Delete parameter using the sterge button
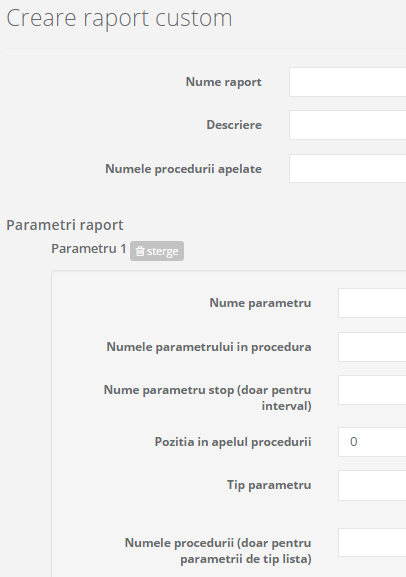This screenshot has height=577, width=406. pyautogui.click(x=157, y=251)
